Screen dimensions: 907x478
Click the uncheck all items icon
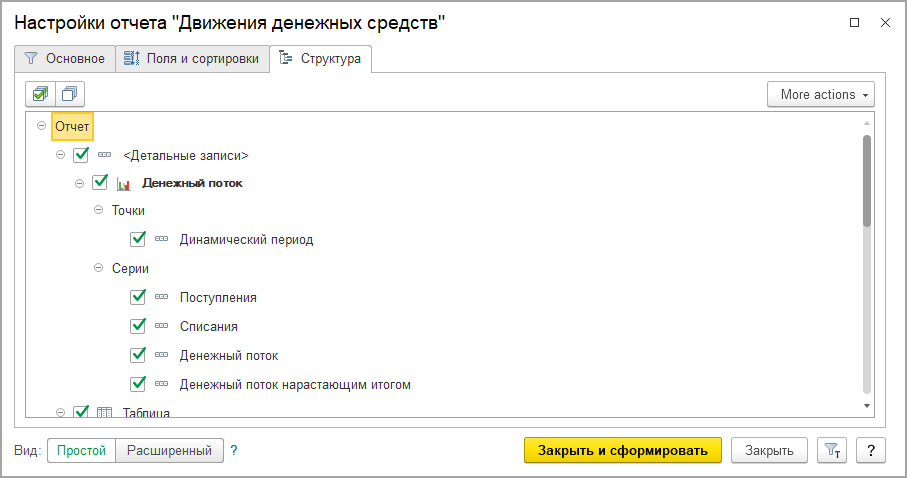click(70, 94)
